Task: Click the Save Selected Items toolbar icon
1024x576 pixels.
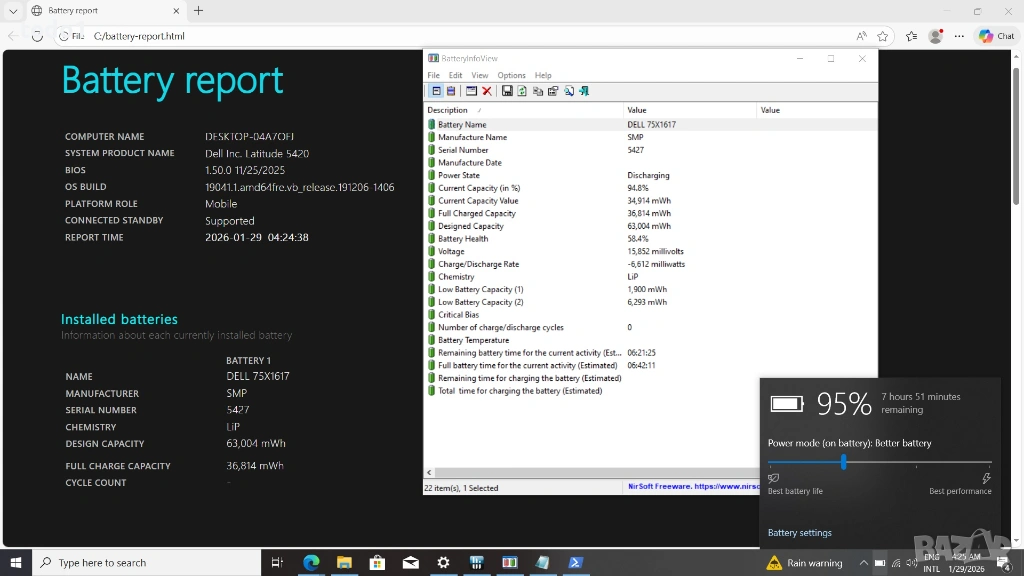Action: 507,91
